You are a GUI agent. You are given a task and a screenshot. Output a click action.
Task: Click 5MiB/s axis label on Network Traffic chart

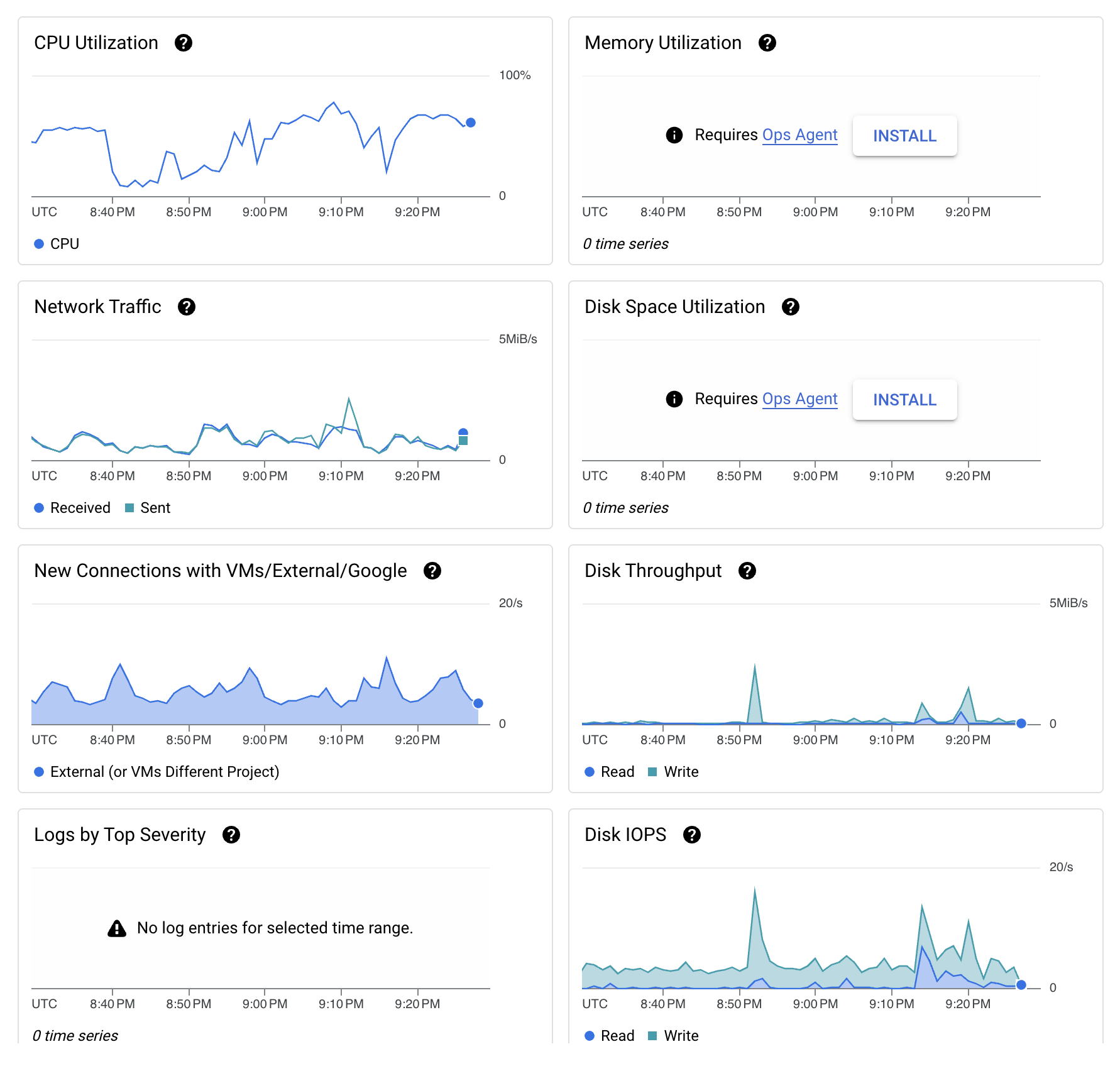(x=518, y=339)
